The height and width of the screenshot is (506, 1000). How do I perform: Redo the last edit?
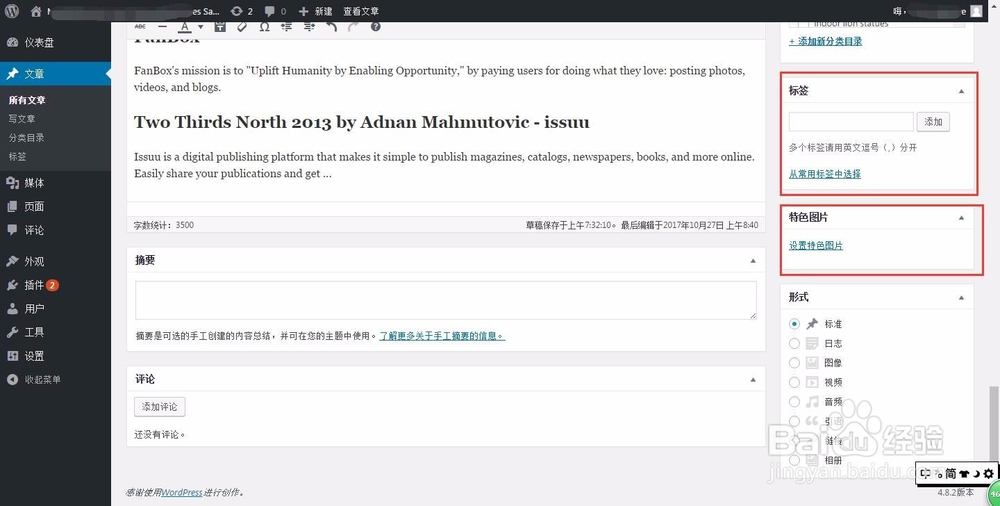point(353,27)
